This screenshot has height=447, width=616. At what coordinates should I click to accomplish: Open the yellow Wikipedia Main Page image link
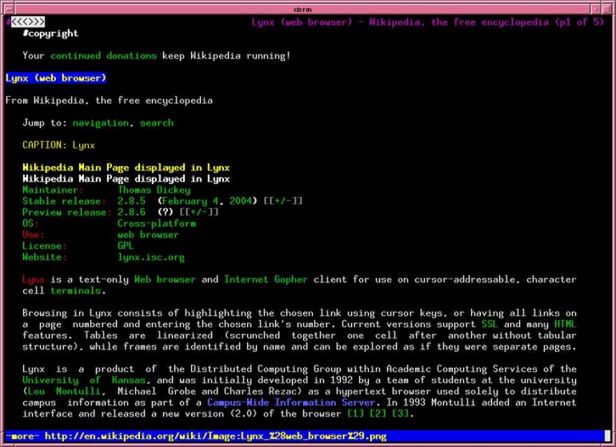pos(126,168)
